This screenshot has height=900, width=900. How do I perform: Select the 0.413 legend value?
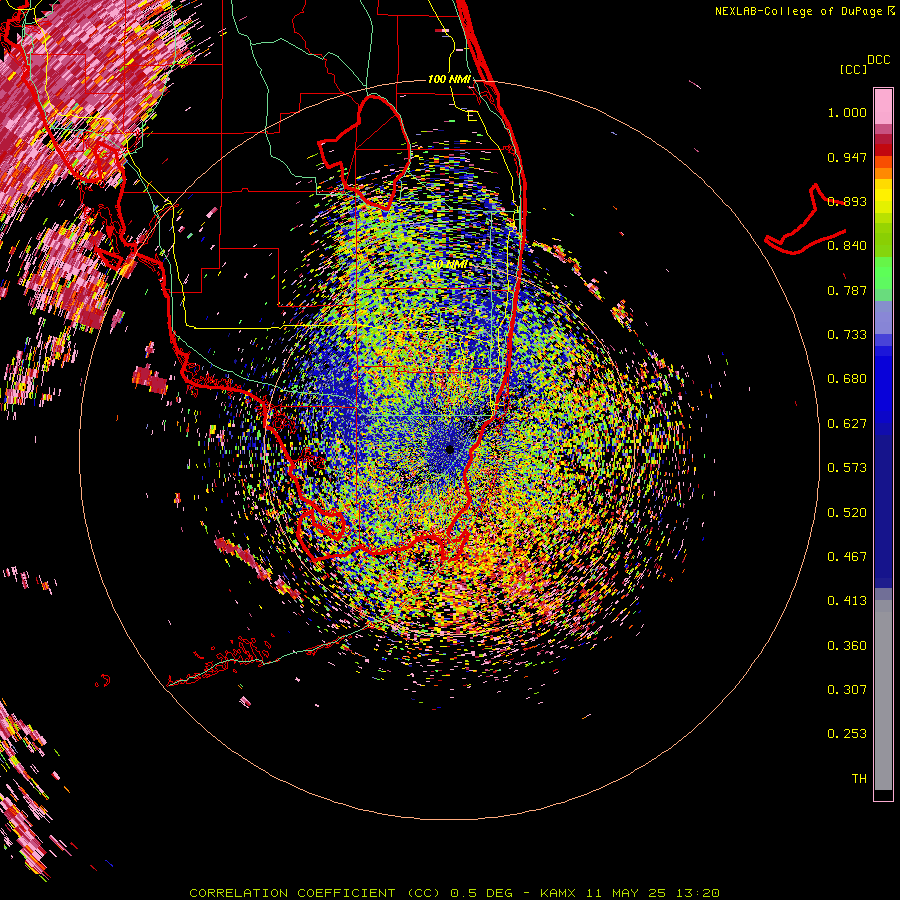[x=847, y=601]
